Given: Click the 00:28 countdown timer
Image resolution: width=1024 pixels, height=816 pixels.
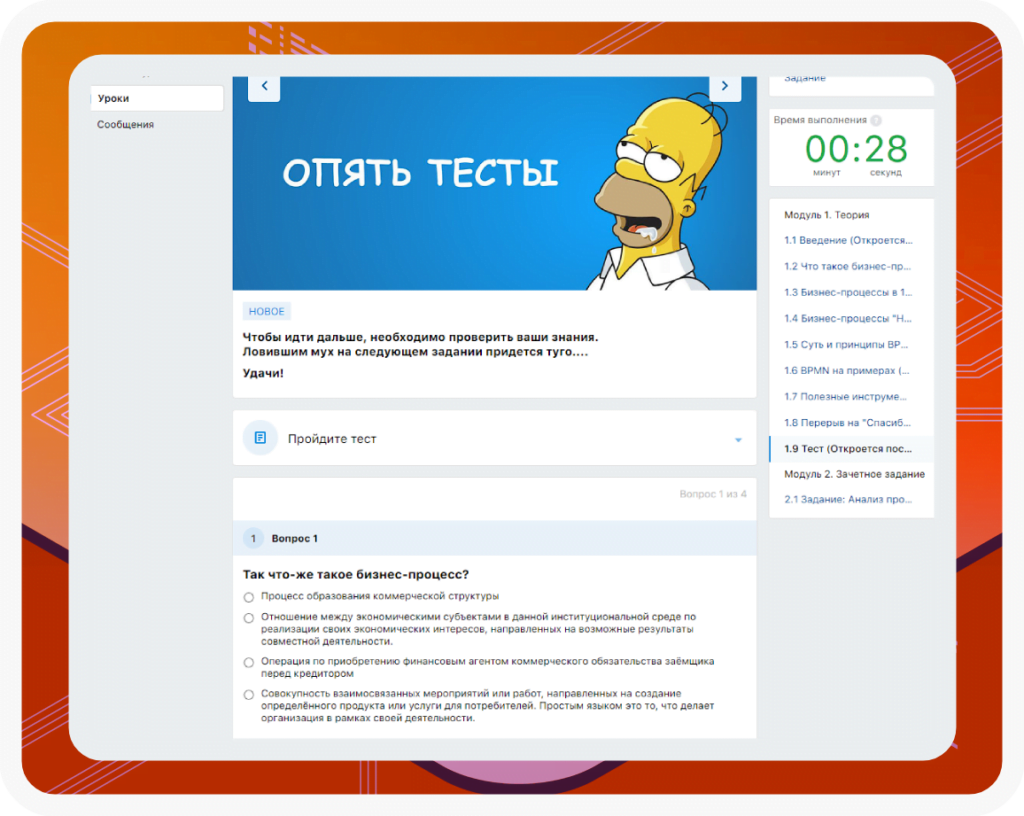Looking at the screenshot, I should (856, 149).
